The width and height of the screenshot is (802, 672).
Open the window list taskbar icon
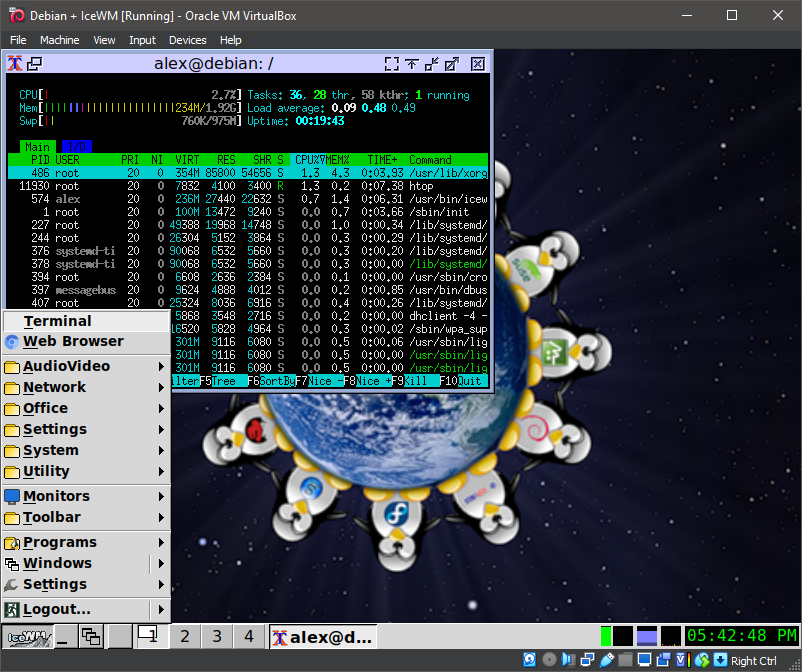click(x=91, y=636)
